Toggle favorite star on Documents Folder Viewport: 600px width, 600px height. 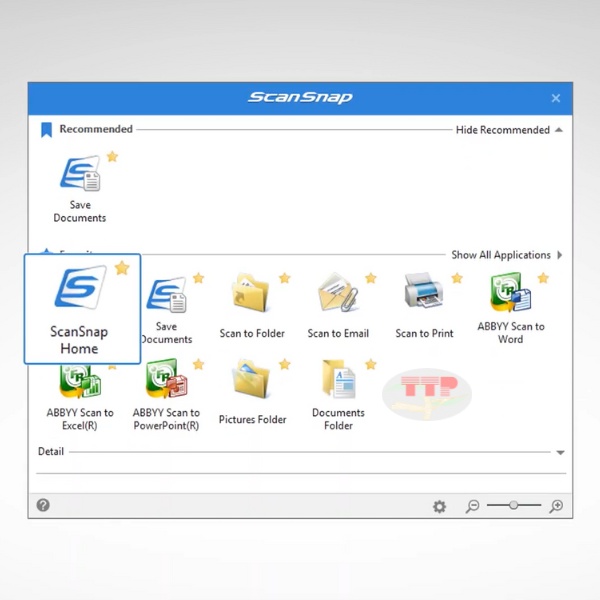coord(370,364)
